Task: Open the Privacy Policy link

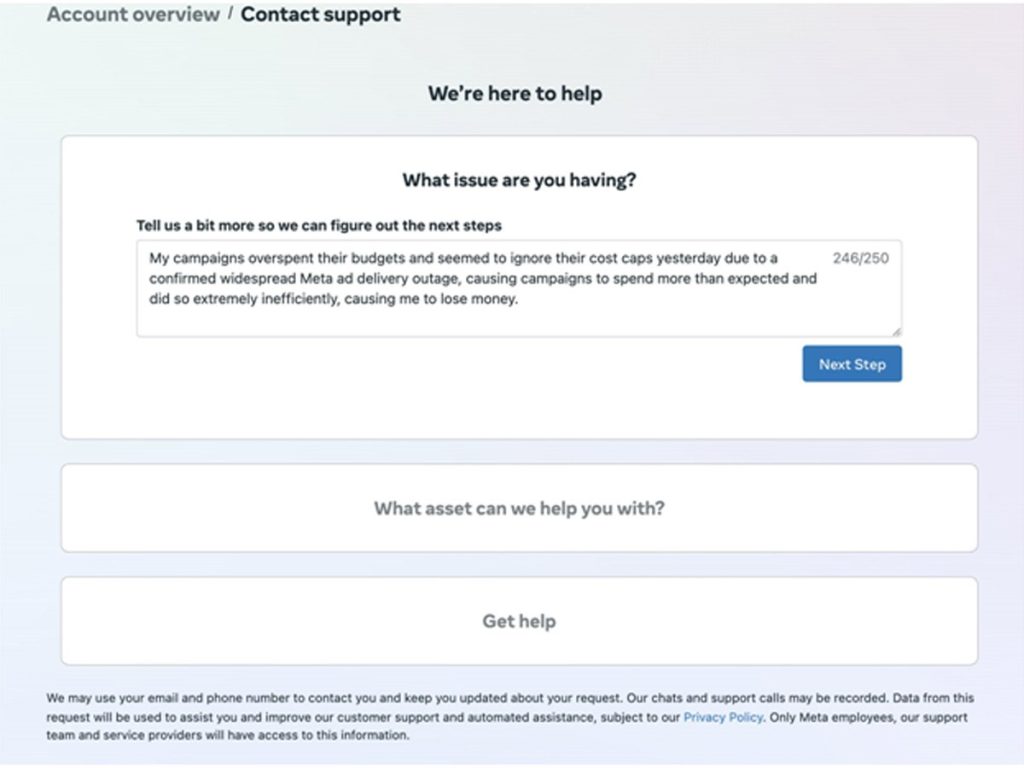Action: coord(723,717)
